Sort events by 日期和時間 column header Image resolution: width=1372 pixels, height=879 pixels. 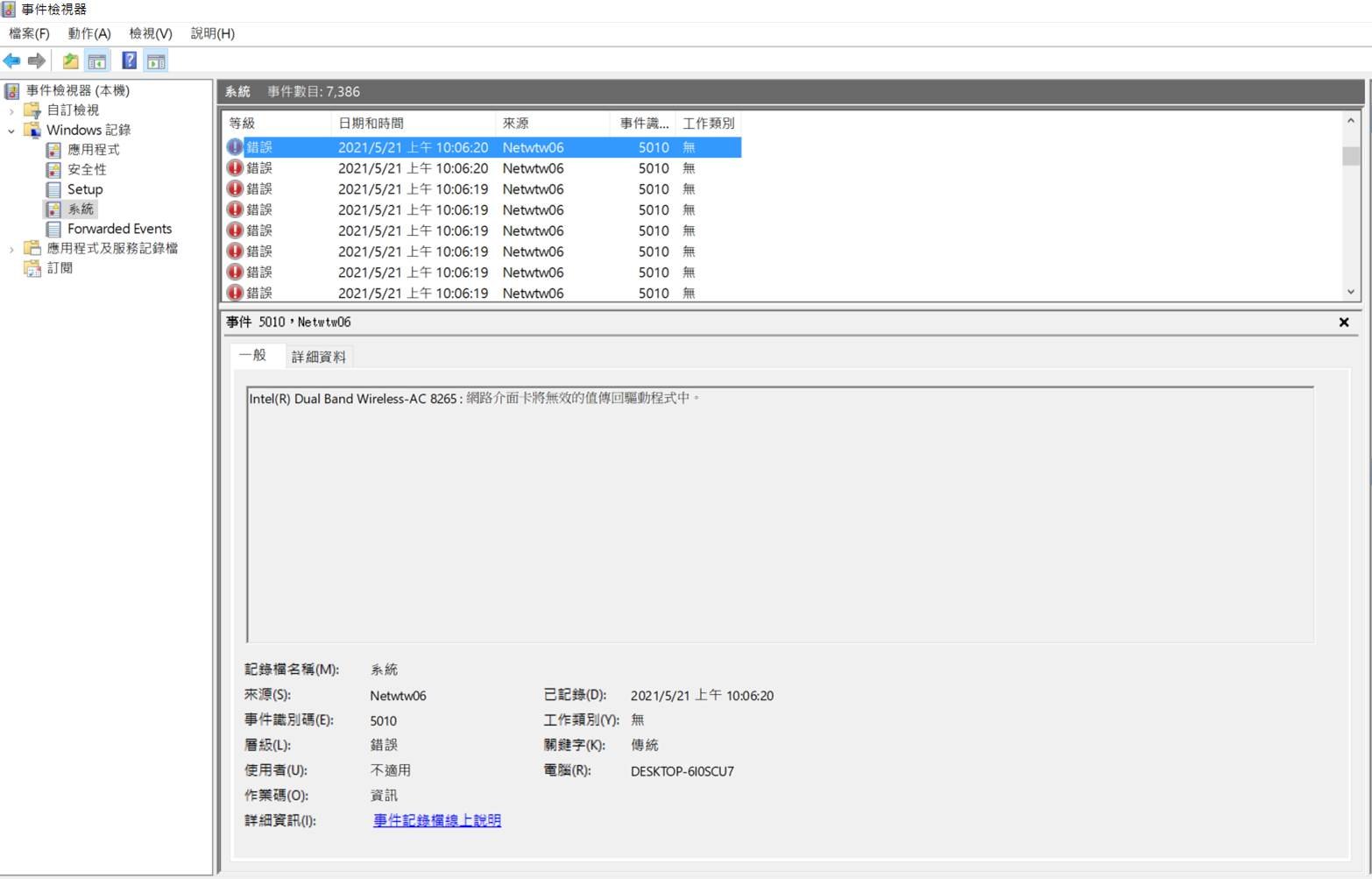[x=413, y=124]
